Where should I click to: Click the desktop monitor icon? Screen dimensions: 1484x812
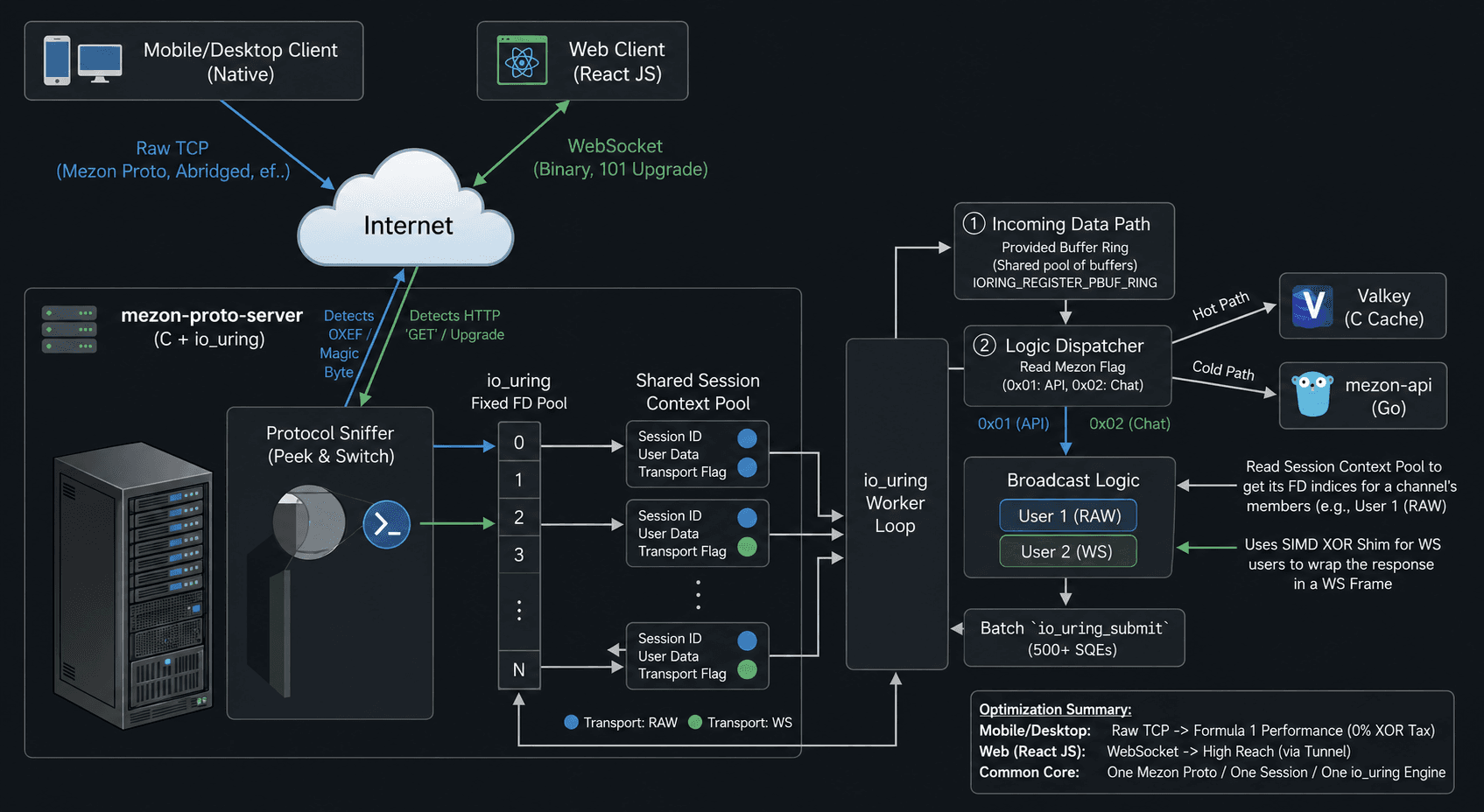pyautogui.click(x=100, y=63)
